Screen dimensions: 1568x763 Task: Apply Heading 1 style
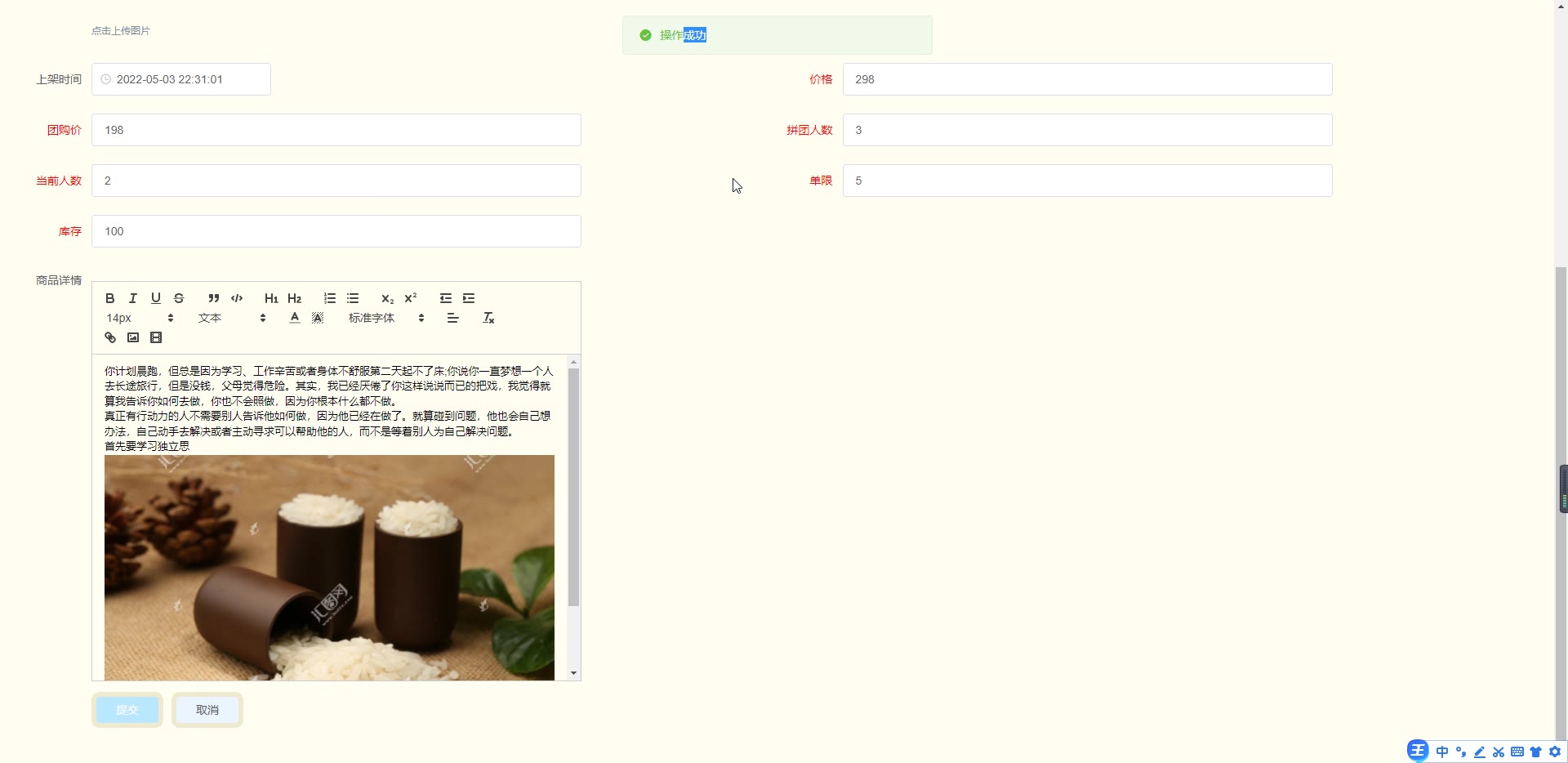tap(271, 298)
